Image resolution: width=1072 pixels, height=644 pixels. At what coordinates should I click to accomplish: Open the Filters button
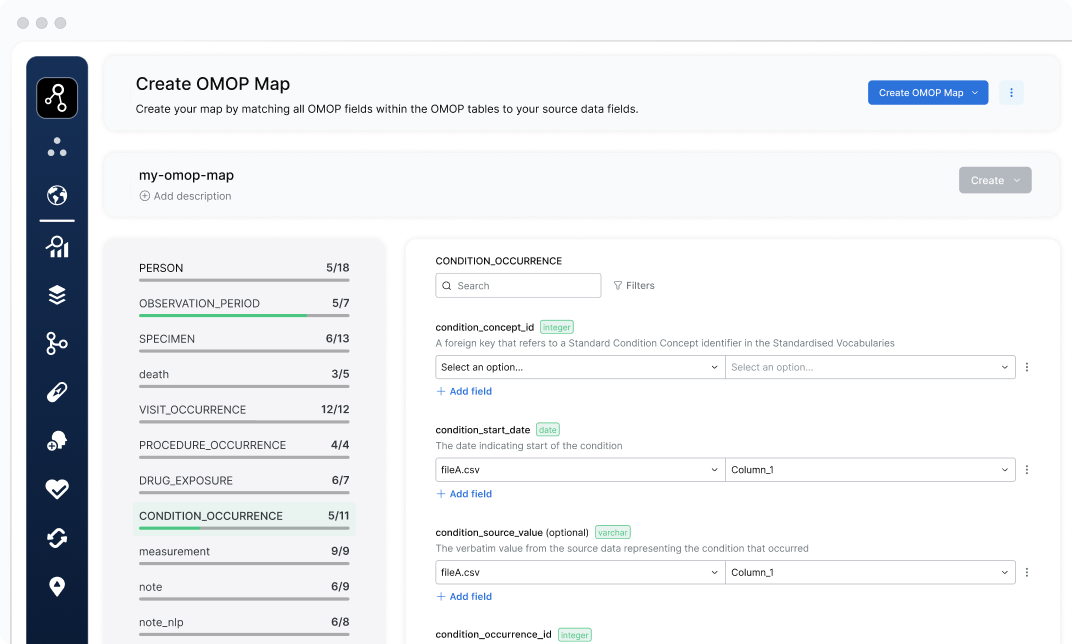634,286
